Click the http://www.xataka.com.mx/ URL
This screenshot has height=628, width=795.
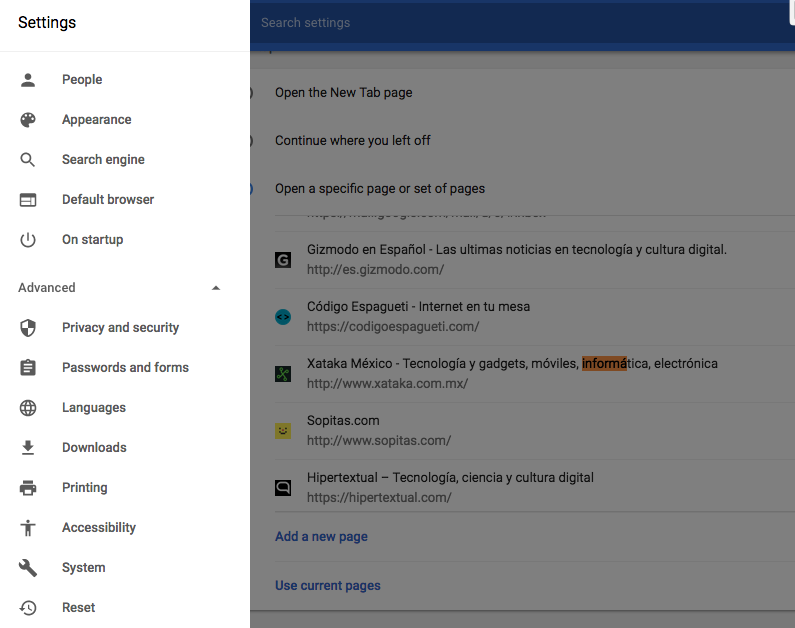(x=387, y=384)
